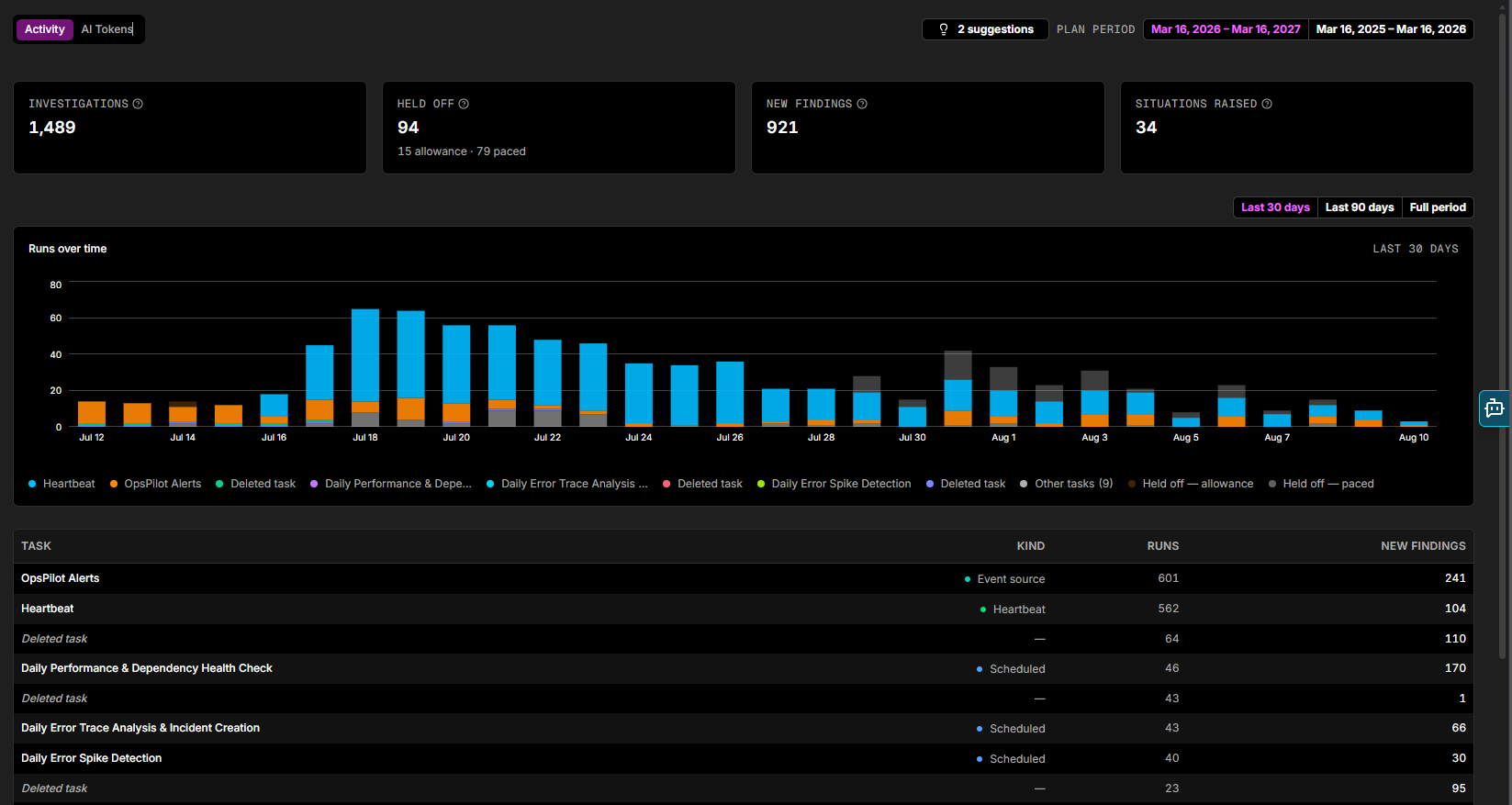Show the Full period range
The width and height of the screenshot is (1512, 805).
pos(1438,207)
